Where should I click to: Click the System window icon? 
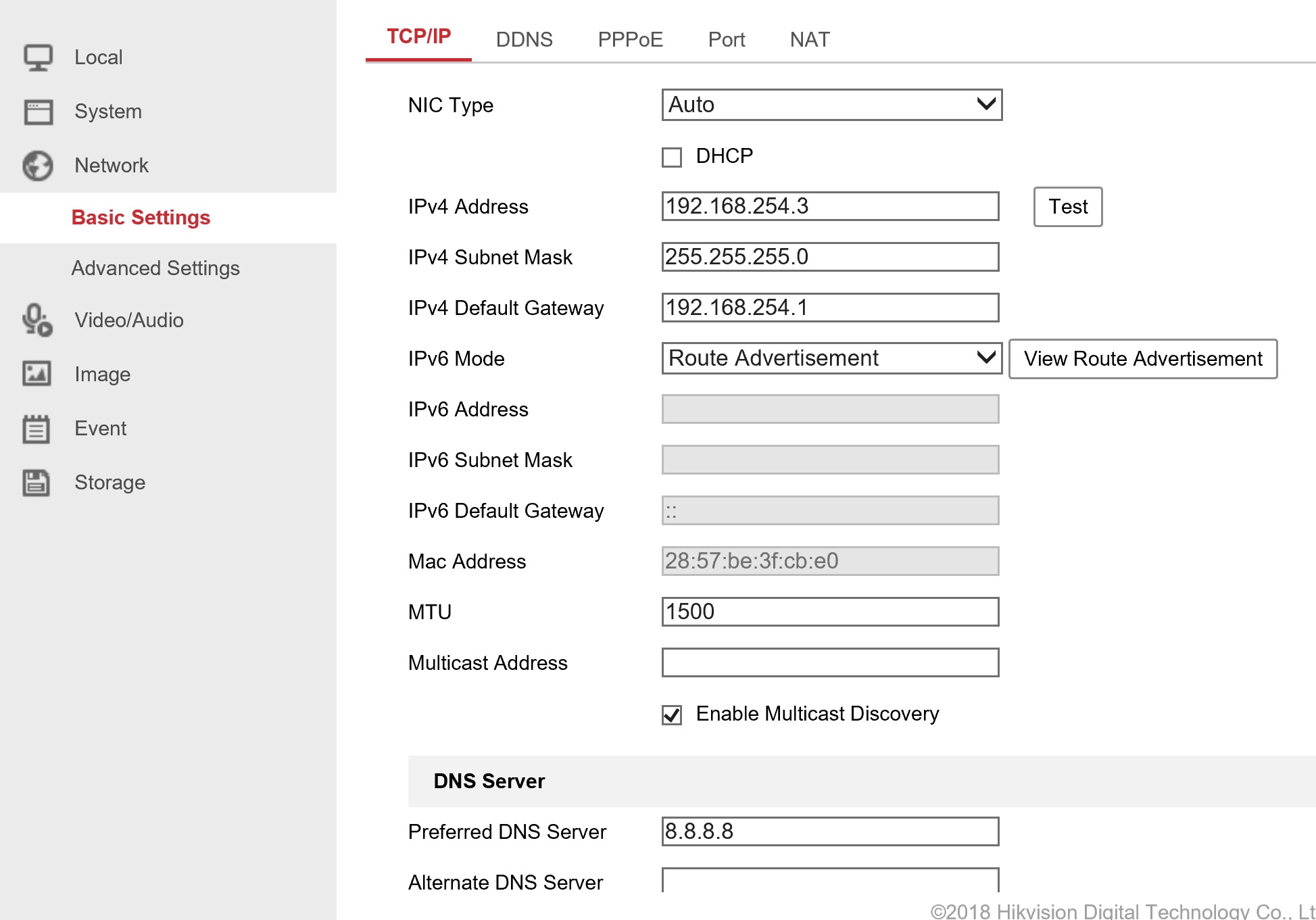(x=38, y=112)
